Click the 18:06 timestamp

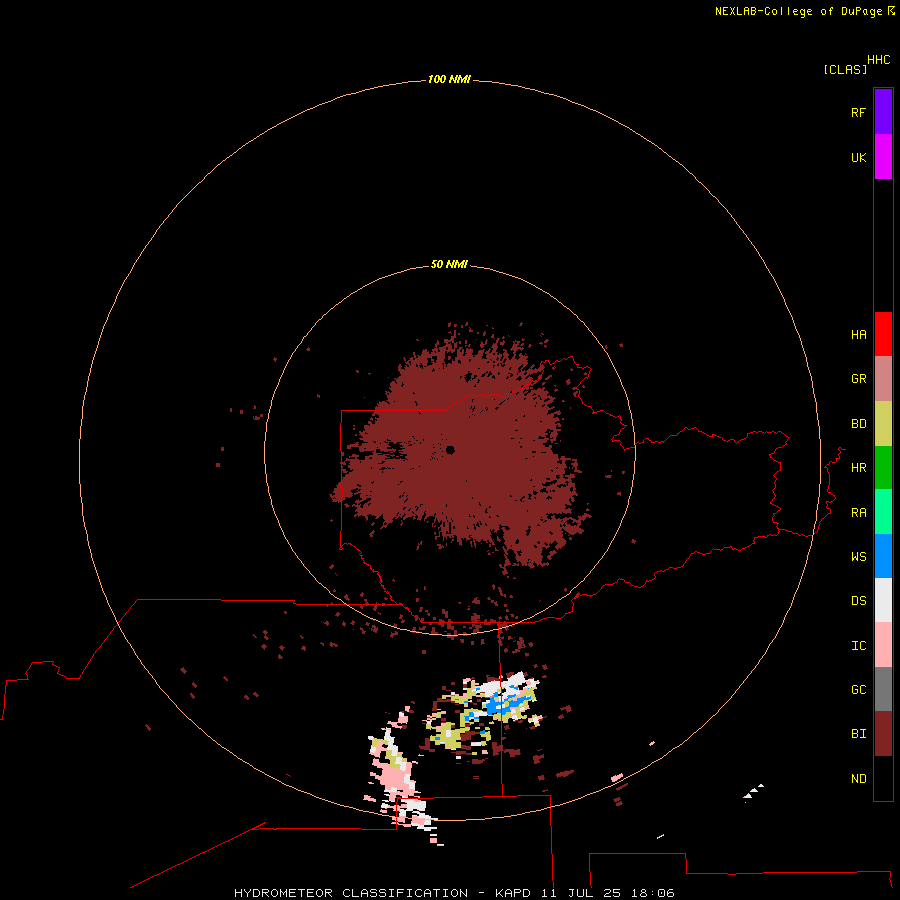[652, 893]
